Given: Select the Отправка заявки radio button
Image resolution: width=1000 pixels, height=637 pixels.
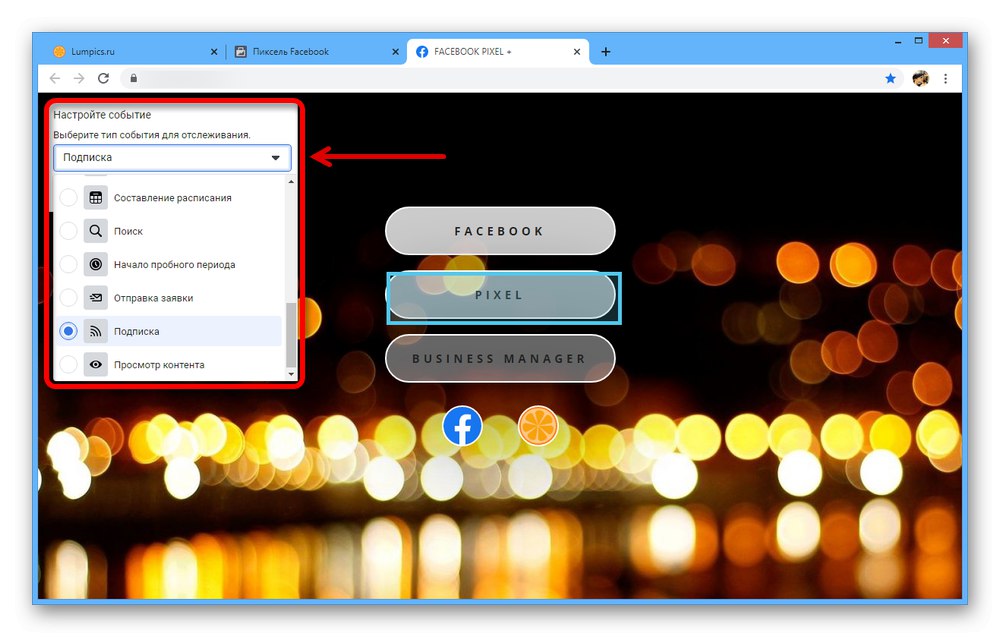Looking at the screenshot, I should tap(68, 298).
